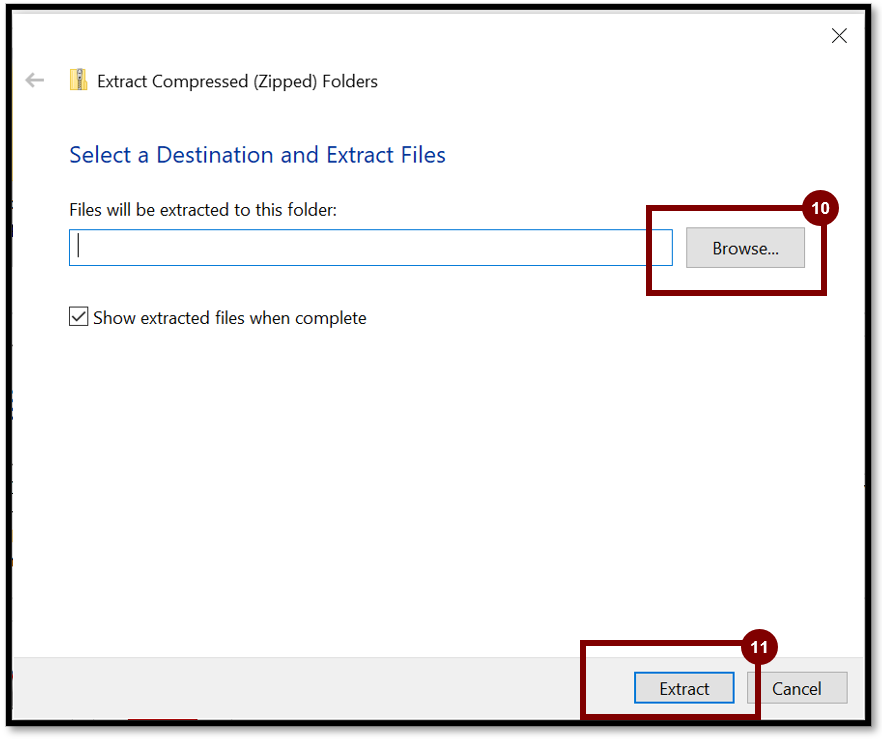Click the blank white area below the checkbox

point(400,480)
